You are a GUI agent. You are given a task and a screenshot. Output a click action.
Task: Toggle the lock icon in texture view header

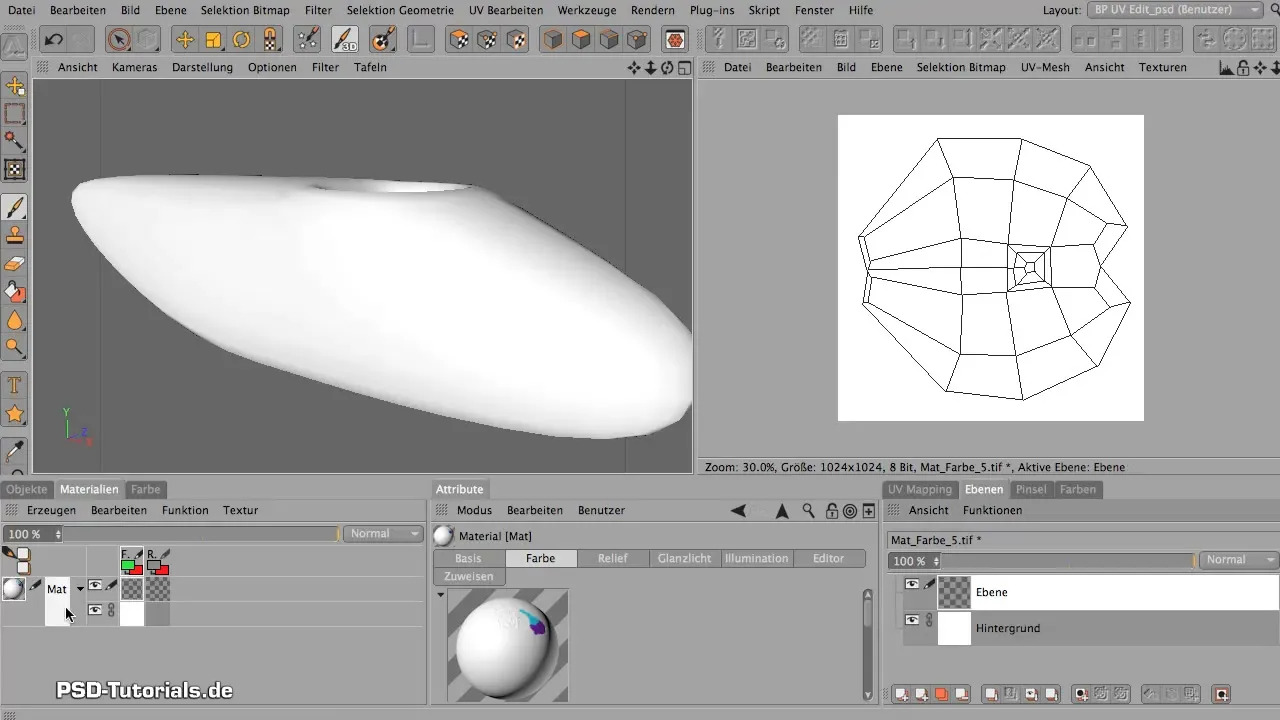[x=1243, y=68]
